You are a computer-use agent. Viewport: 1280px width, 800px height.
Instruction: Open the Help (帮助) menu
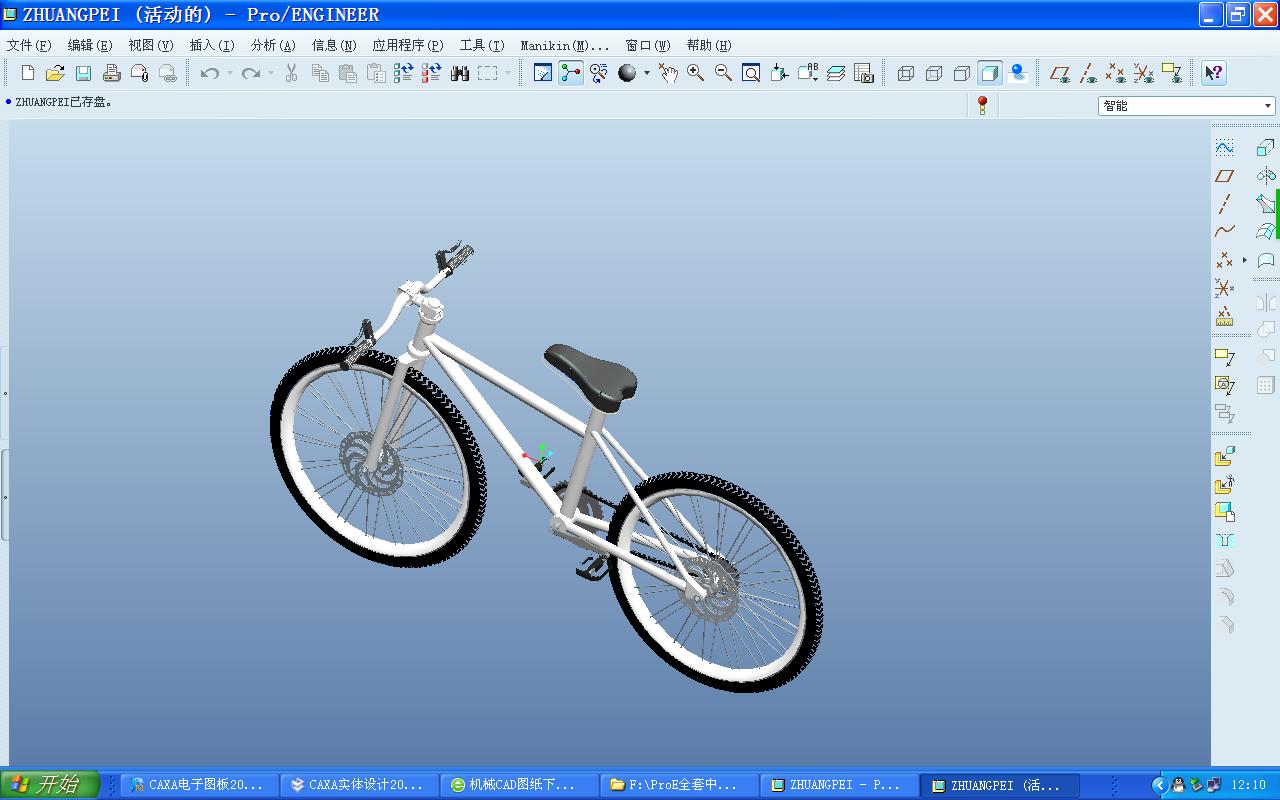coord(709,45)
